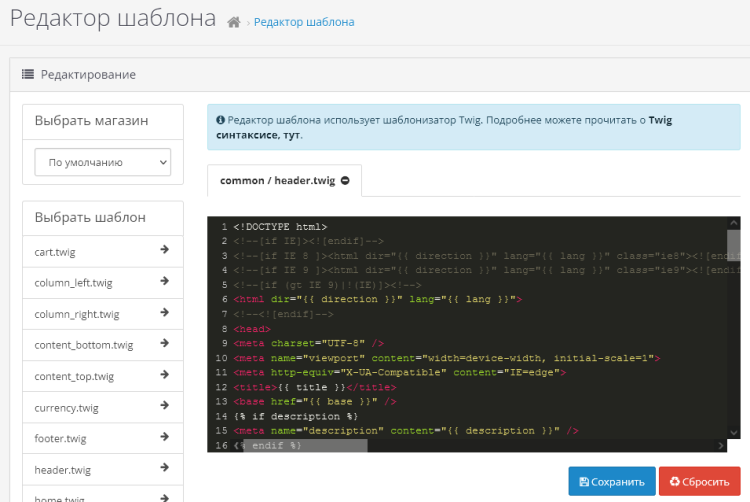The width and height of the screenshot is (750, 502).
Task: Click the home icon in breadcrumb
Action: pyautogui.click(x=234, y=22)
